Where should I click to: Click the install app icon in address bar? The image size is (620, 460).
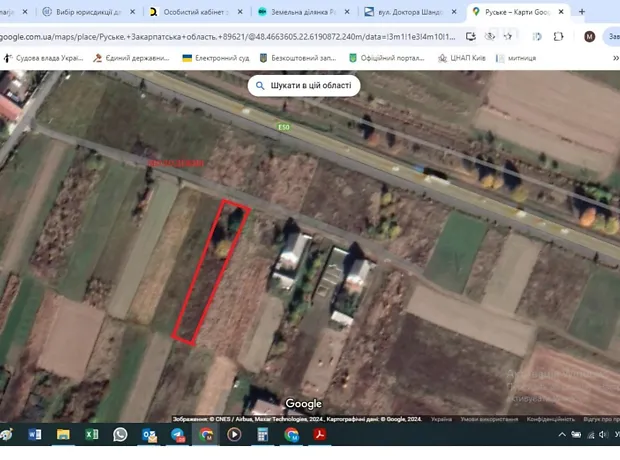(x=471, y=36)
